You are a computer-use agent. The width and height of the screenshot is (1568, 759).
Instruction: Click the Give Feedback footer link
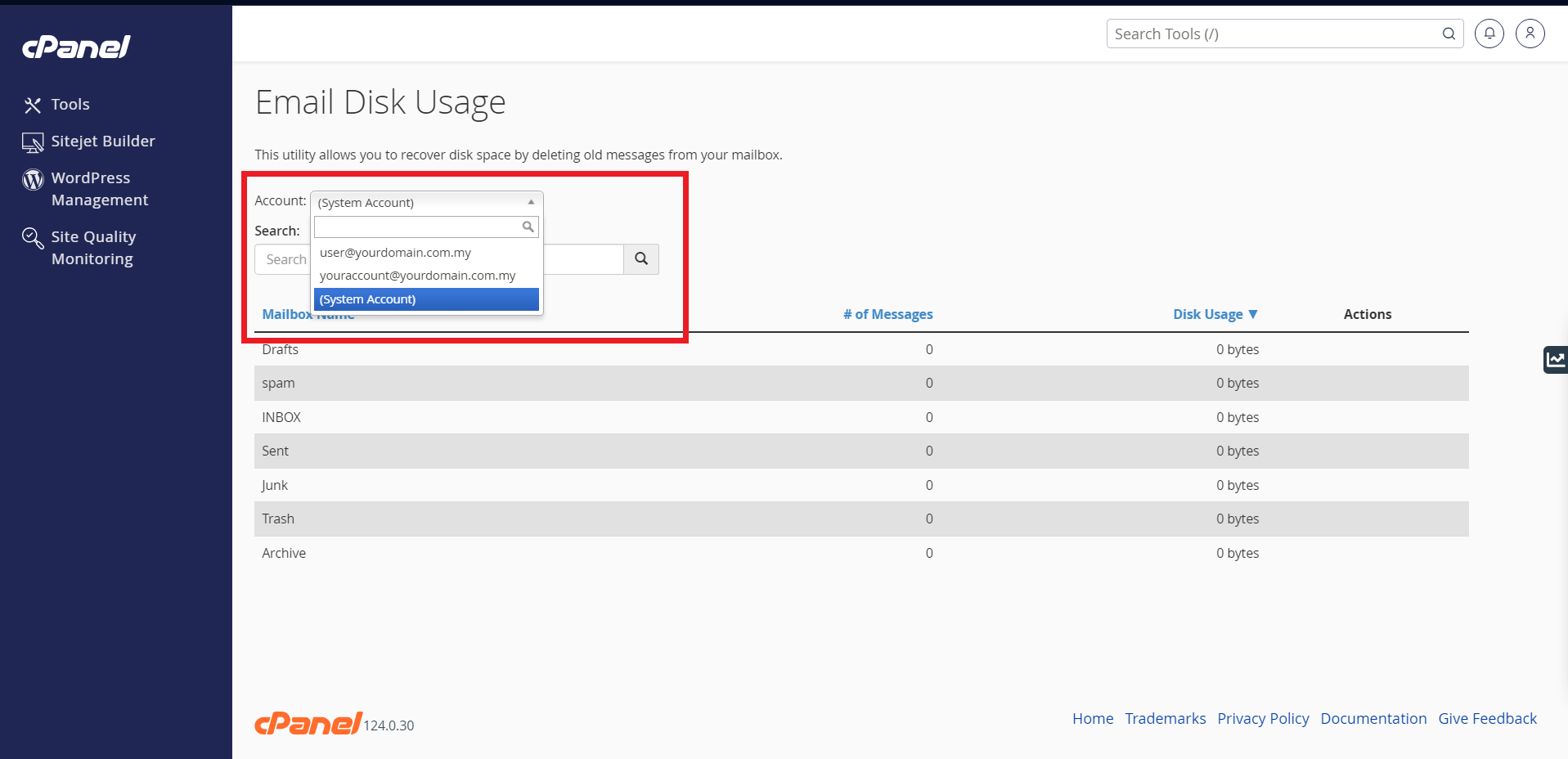1487,718
